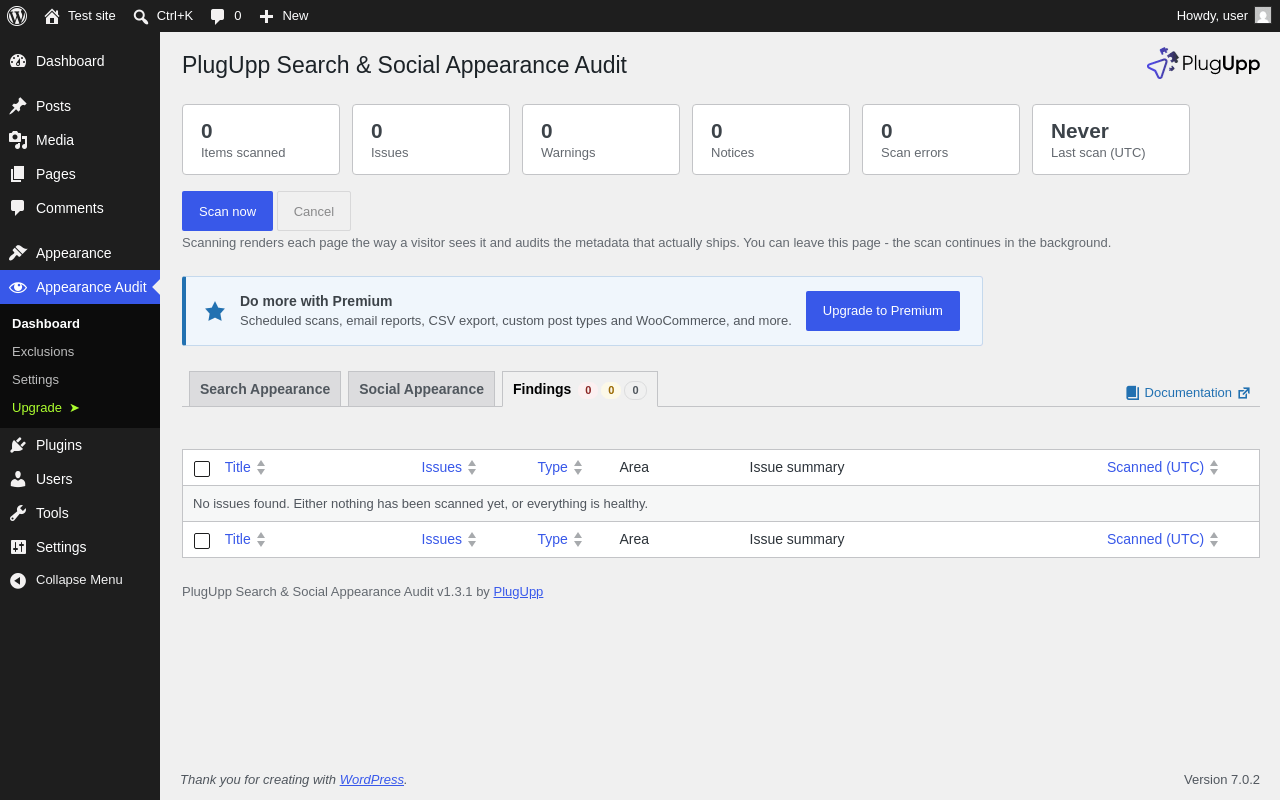Click the grey notices count badge on Findings
1280x800 pixels.
tap(635, 390)
